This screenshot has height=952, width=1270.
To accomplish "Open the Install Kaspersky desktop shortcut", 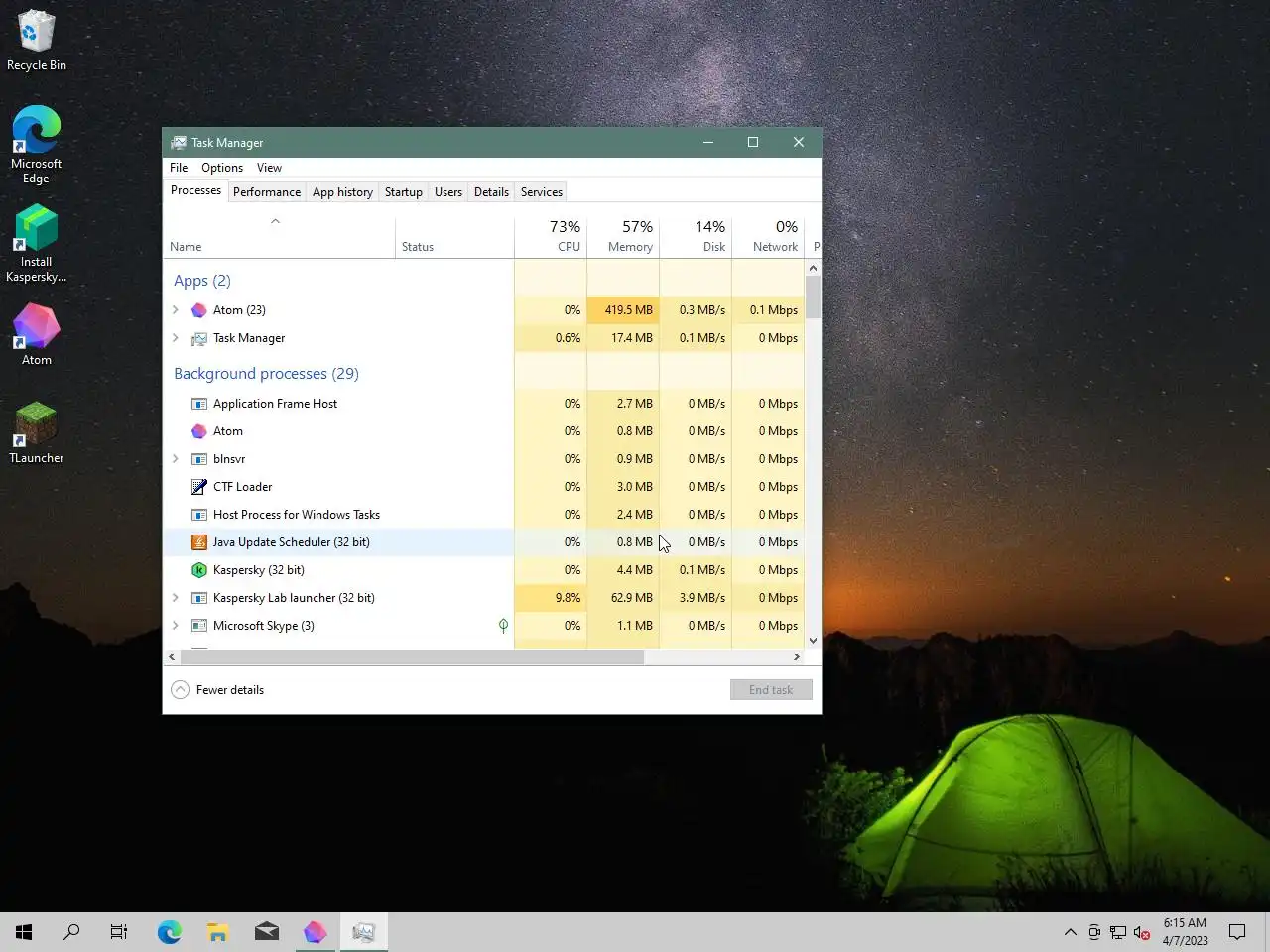I will 37,244.
